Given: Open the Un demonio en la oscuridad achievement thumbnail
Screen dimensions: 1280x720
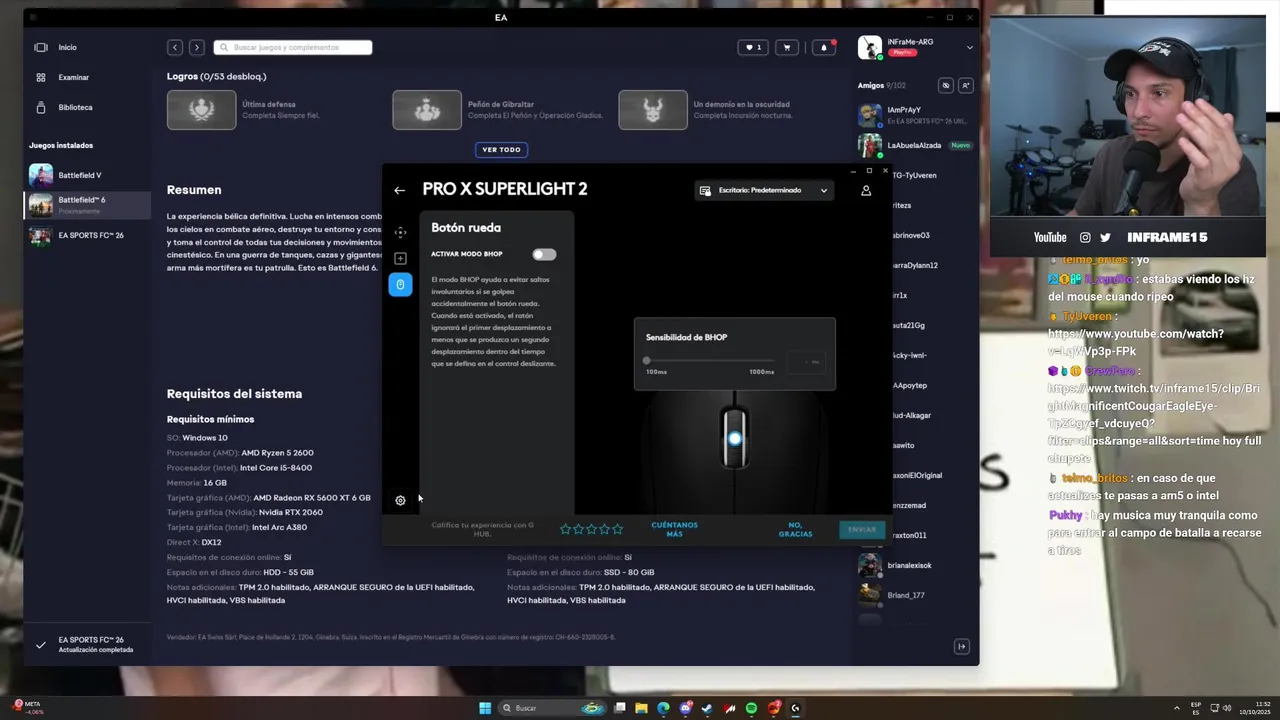Looking at the screenshot, I should [x=653, y=110].
